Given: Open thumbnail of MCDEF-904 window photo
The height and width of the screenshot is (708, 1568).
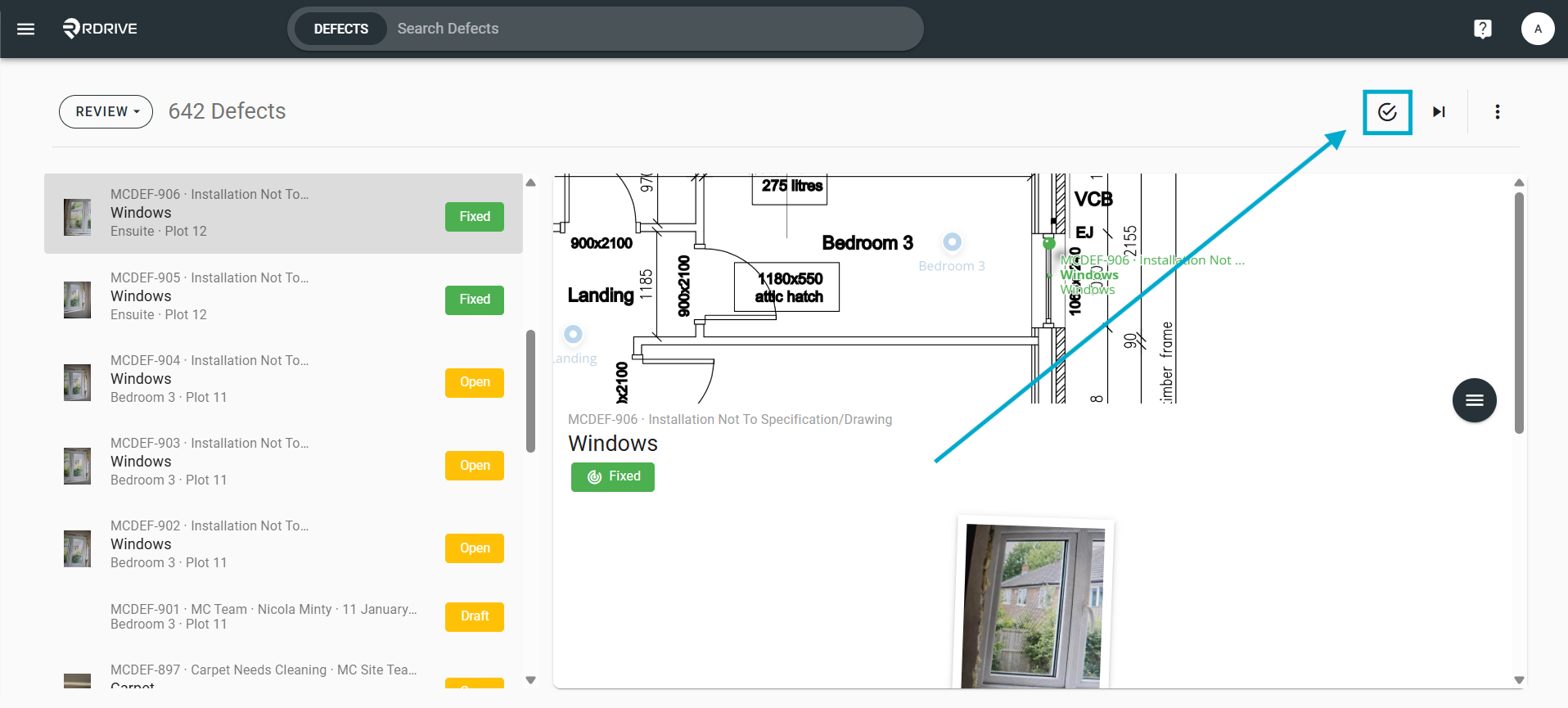Looking at the screenshot, I should click(x=78, y=382).
